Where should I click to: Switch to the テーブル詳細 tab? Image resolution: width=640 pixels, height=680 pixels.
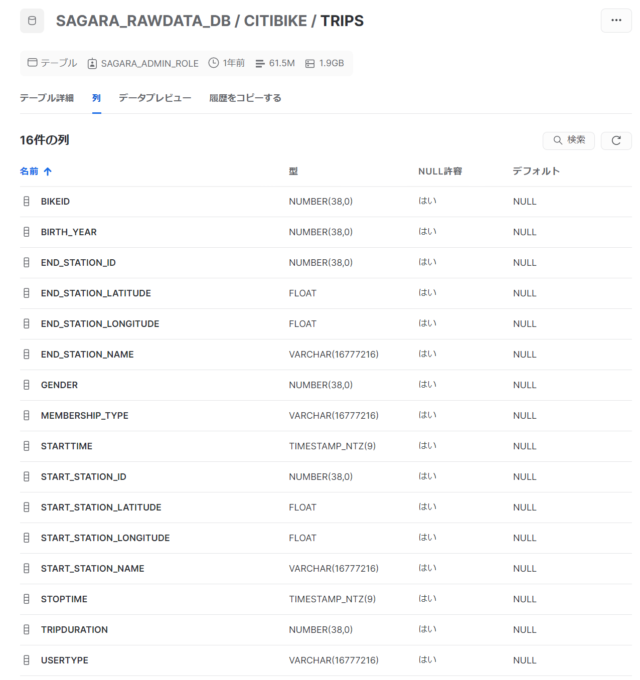coord(46,98)
